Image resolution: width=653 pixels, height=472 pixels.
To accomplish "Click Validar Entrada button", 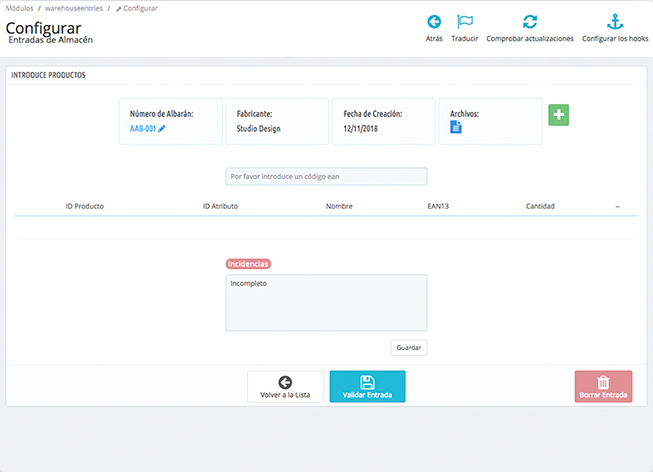I will pyautogui.click(x=367, y=387).
